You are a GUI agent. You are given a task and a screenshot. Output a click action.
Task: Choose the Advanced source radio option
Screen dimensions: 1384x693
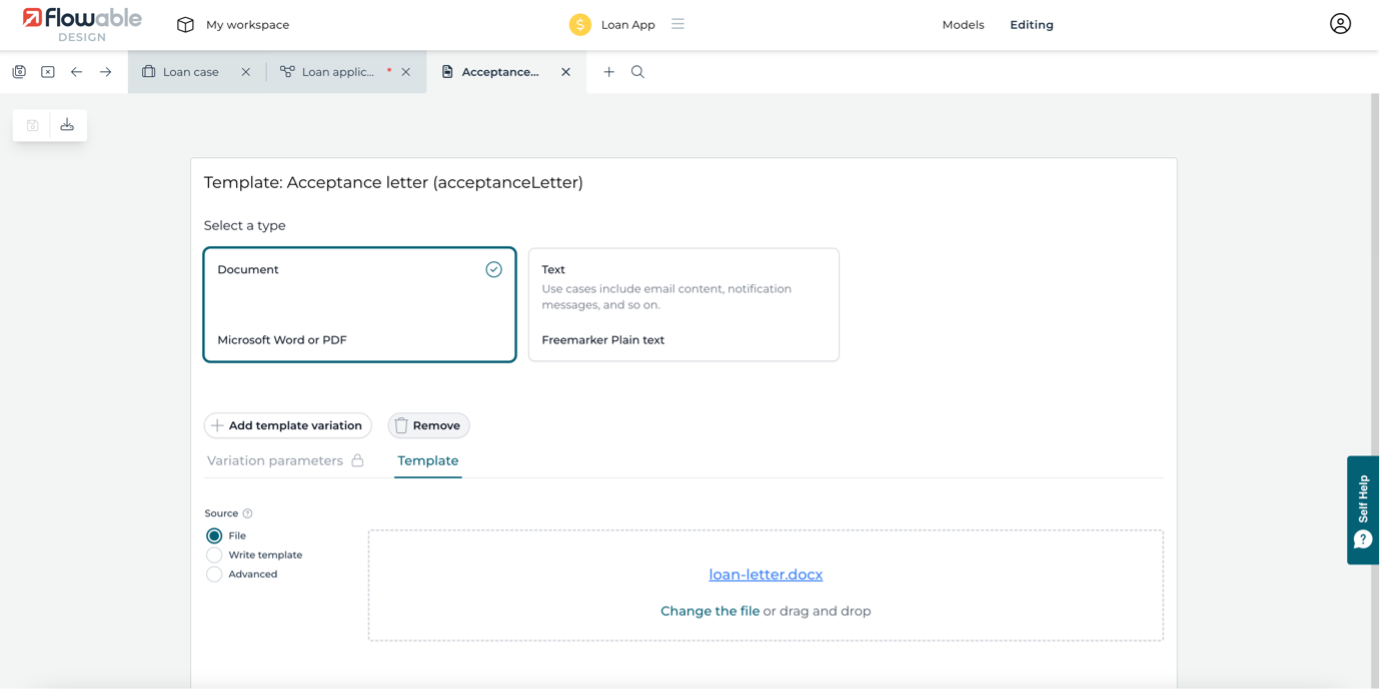214,574
